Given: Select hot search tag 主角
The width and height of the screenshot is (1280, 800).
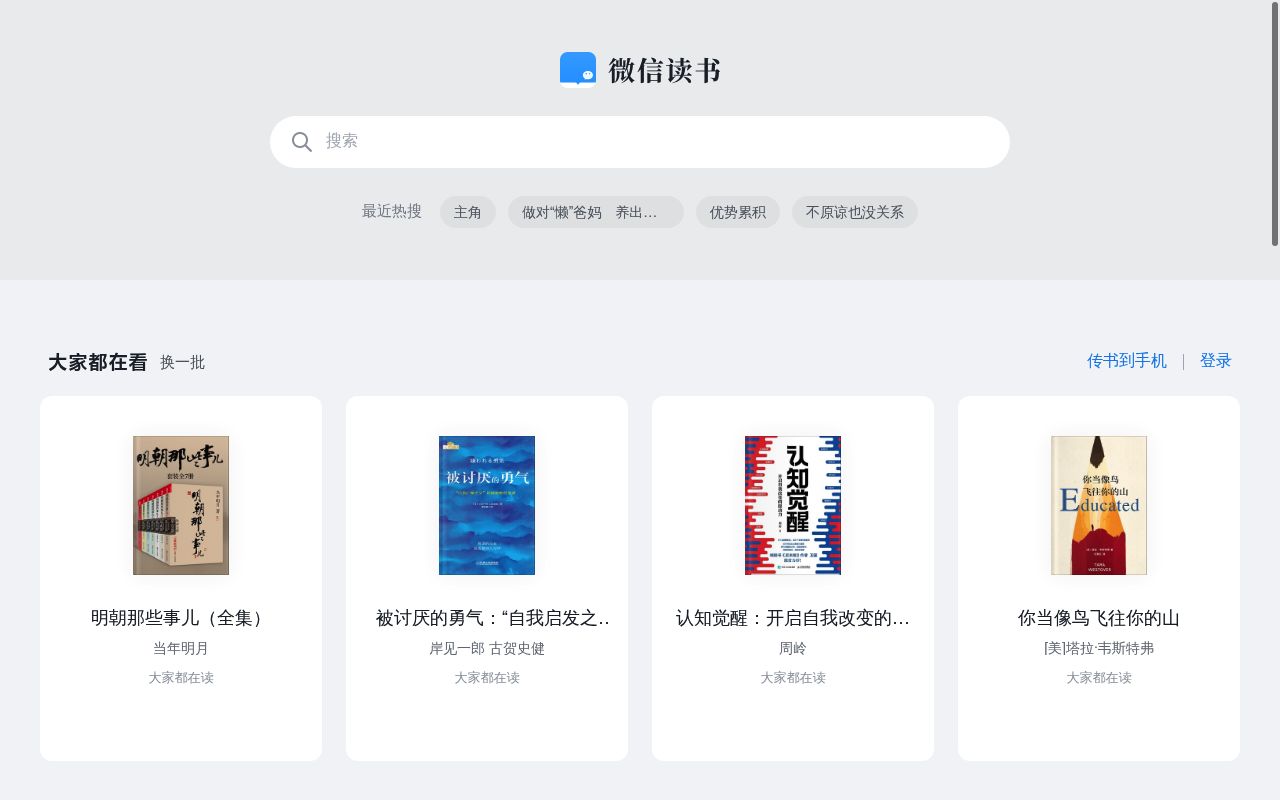Looking at the screenshot, I should click(x=468, y=212).
